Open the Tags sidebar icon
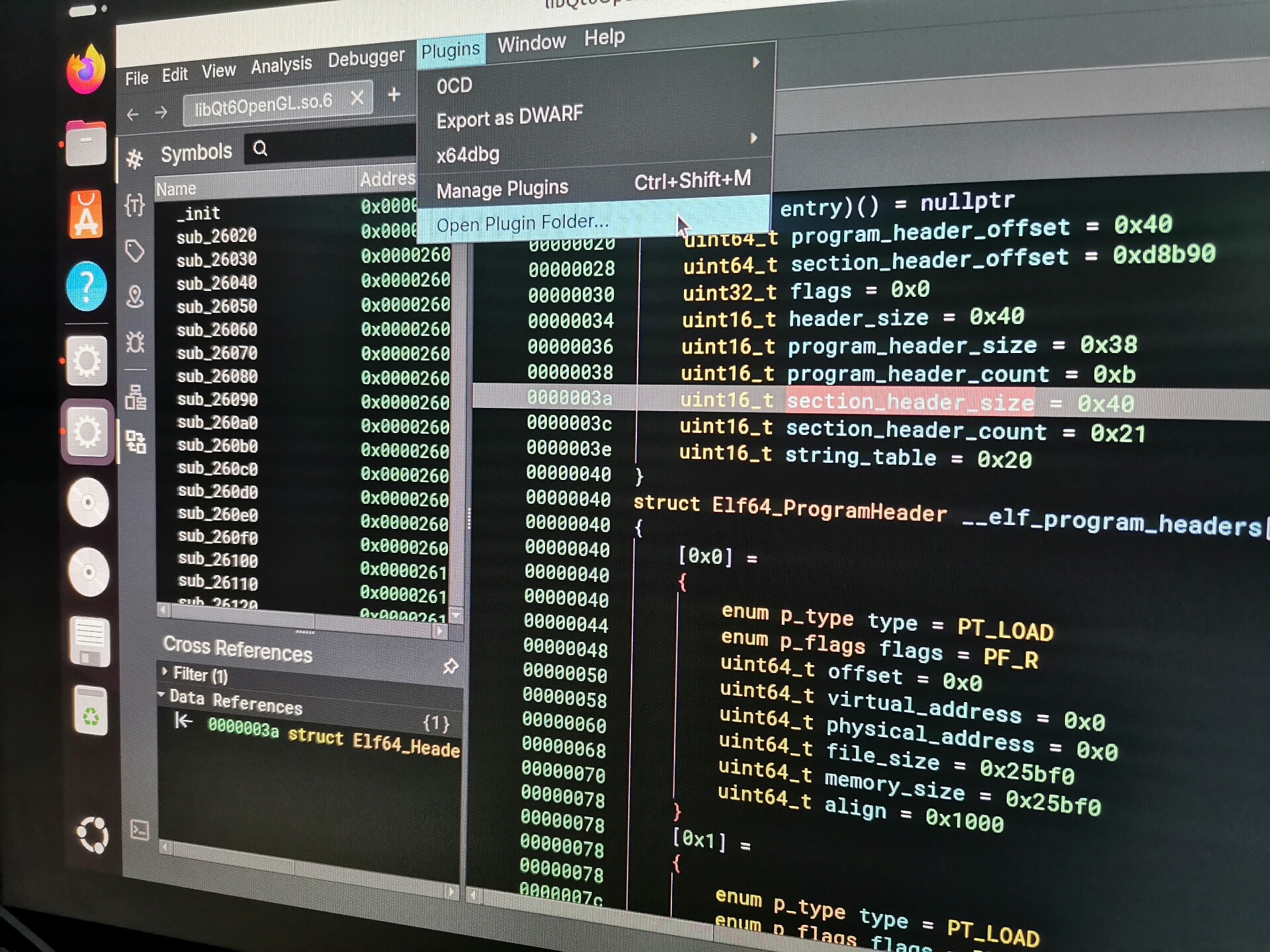 point(135,251)
